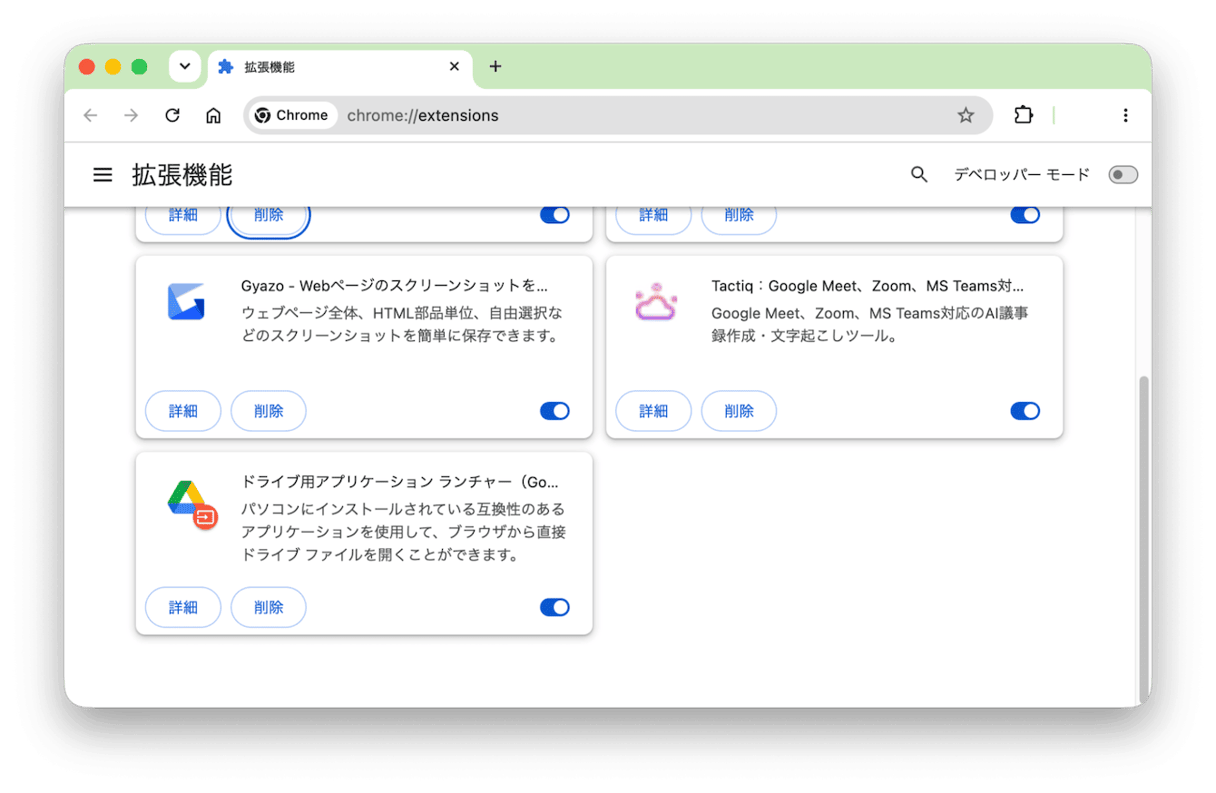
Task: Open the extensions puzzle toolbar icon
Action: click(1023, 115)
